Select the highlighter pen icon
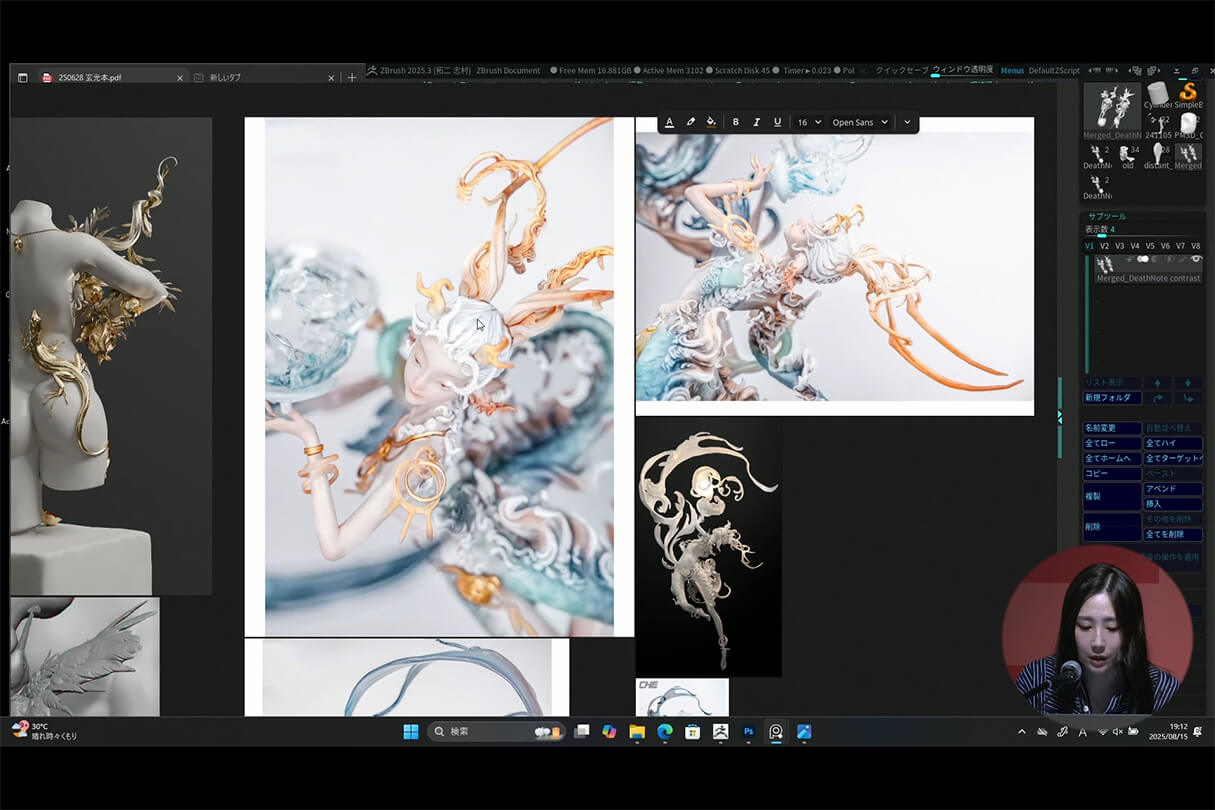This screenshot has height=810, width=1215. [690, 122]
